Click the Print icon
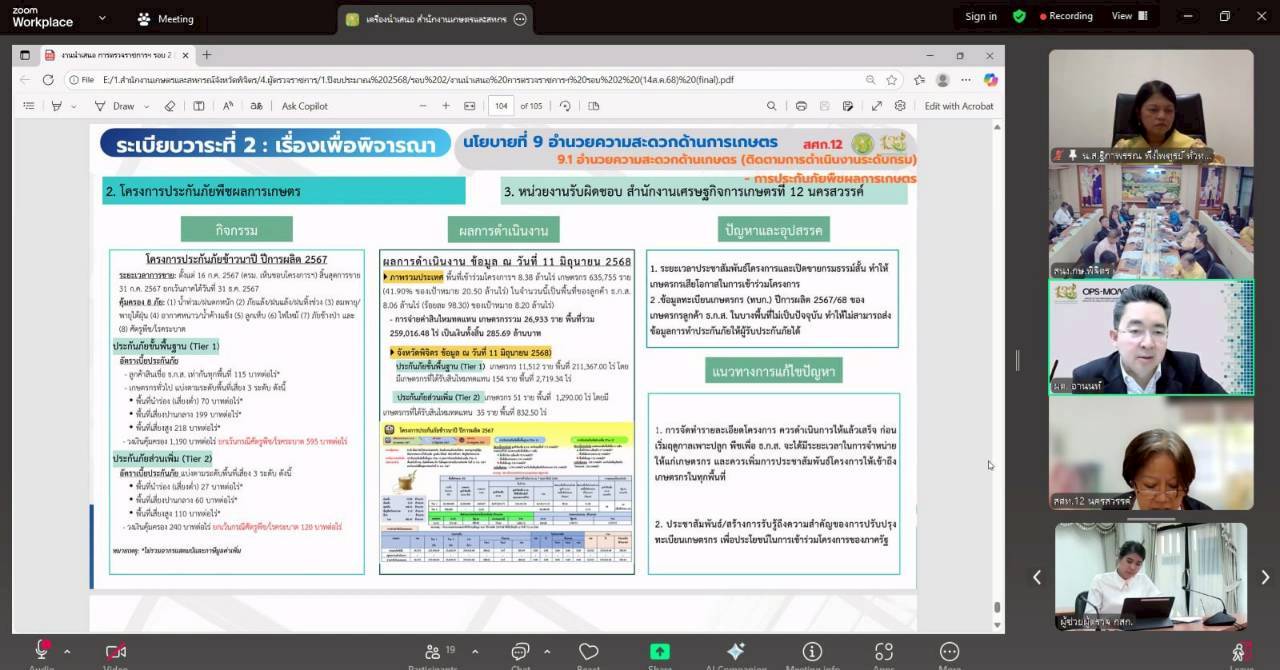Image resolution: width=1280 pixels, height=670 pixels. 800,105
